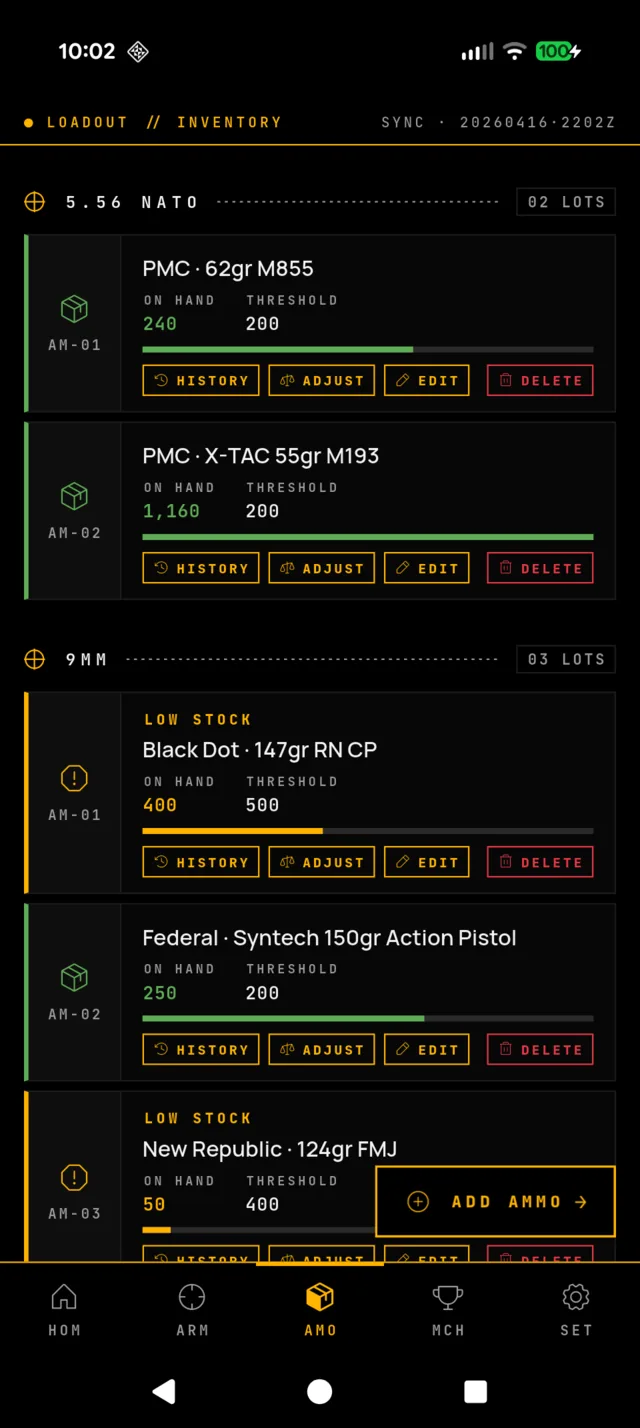Viewport: 640px width, 1428px height.
Task: Open the SET gear icon in bottom navigation
Action: 576,1295
